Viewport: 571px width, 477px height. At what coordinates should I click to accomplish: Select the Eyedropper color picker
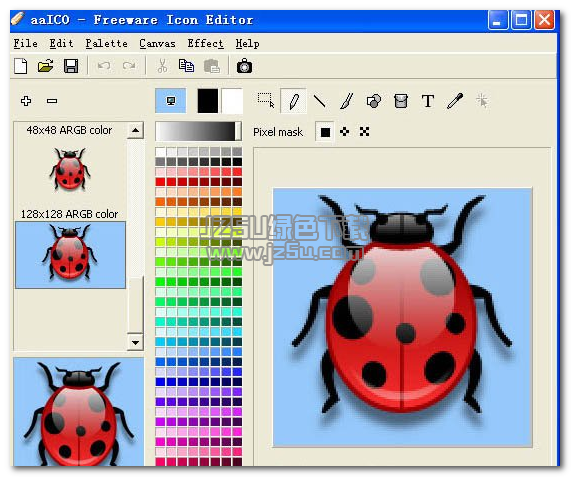click(455, 101)
